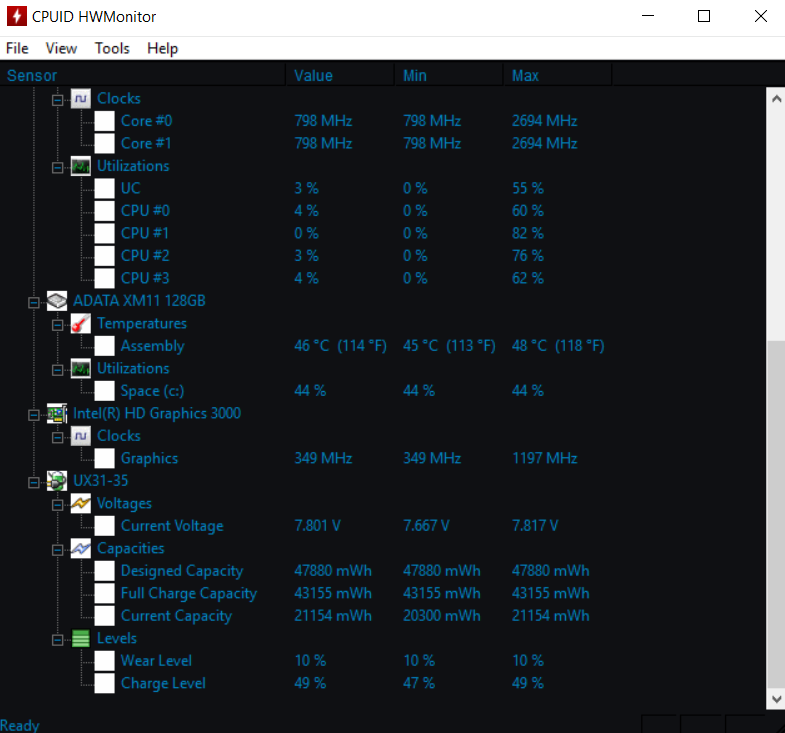The image size is (785, 733).
Task: Click the ADATA XM11 drive icon
Action: tap(57, 301)
